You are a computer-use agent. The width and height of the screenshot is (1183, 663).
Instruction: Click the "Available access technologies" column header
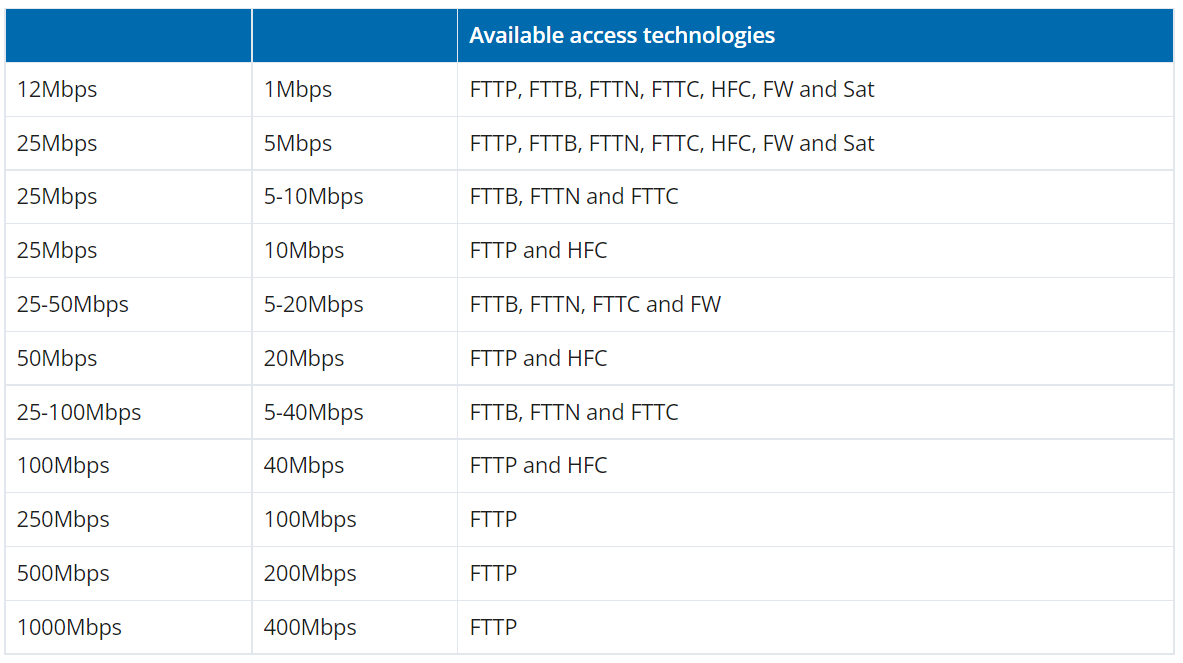coord(622,35)
